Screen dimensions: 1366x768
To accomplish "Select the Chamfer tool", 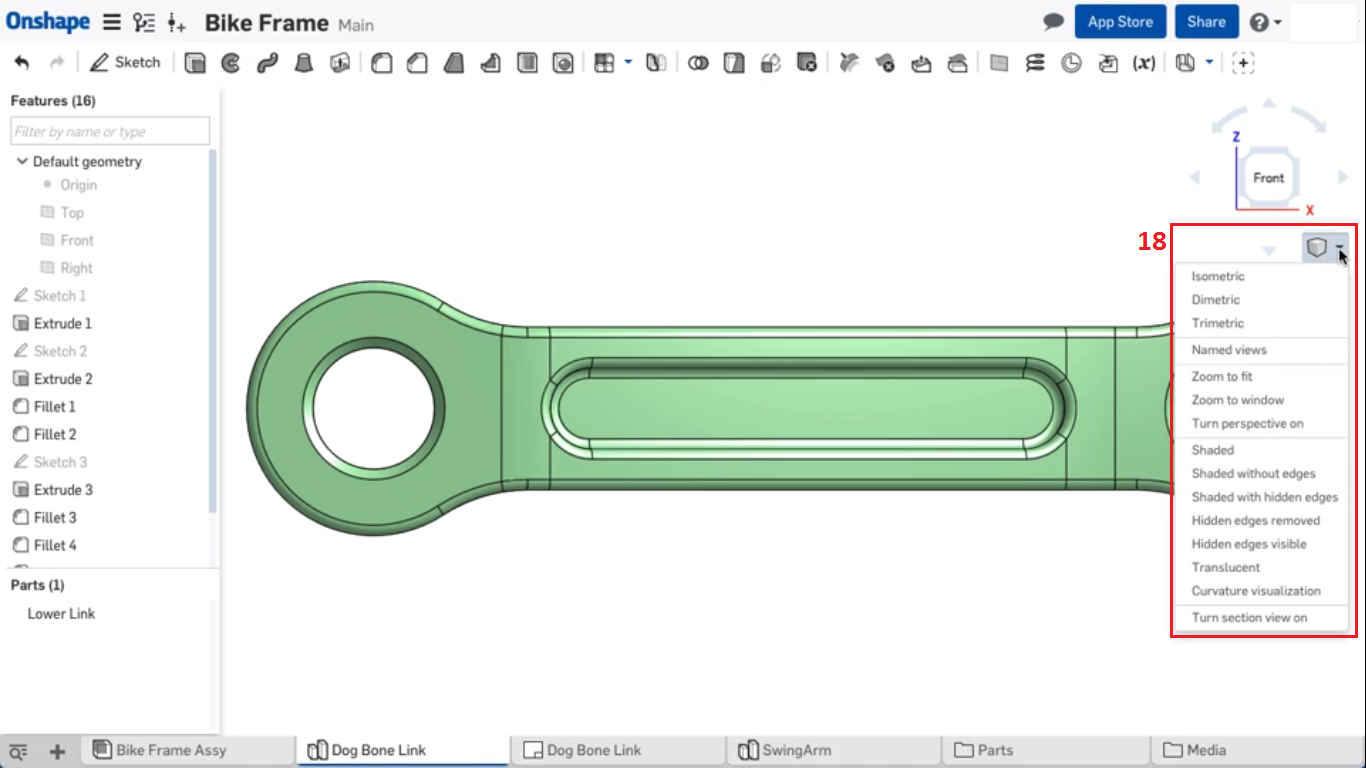I will (417, 62).
